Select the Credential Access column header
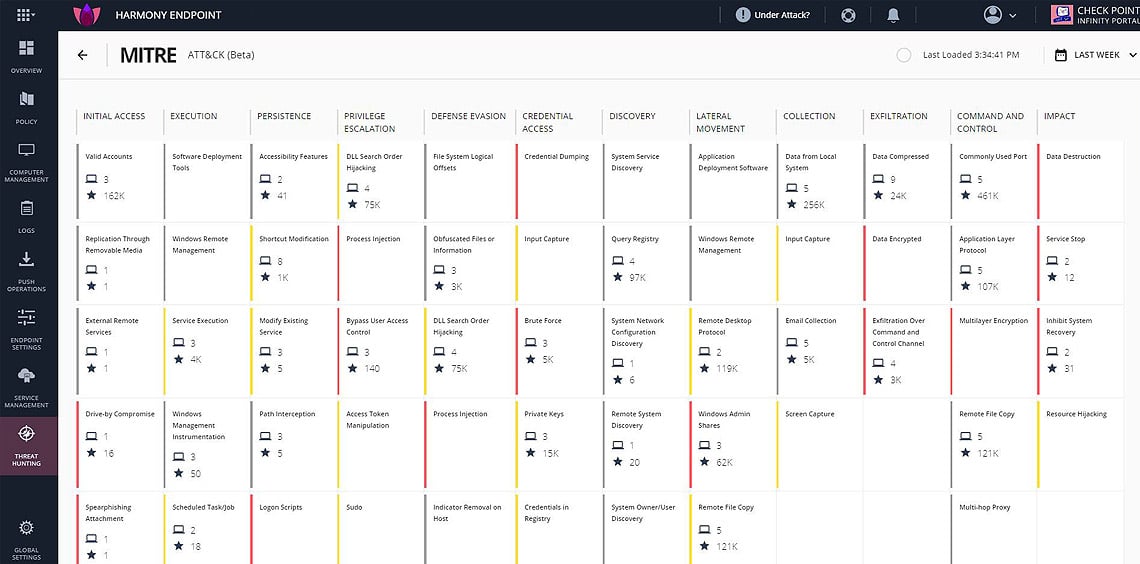Screen dimensions: 1140x564 click(547, 122)
